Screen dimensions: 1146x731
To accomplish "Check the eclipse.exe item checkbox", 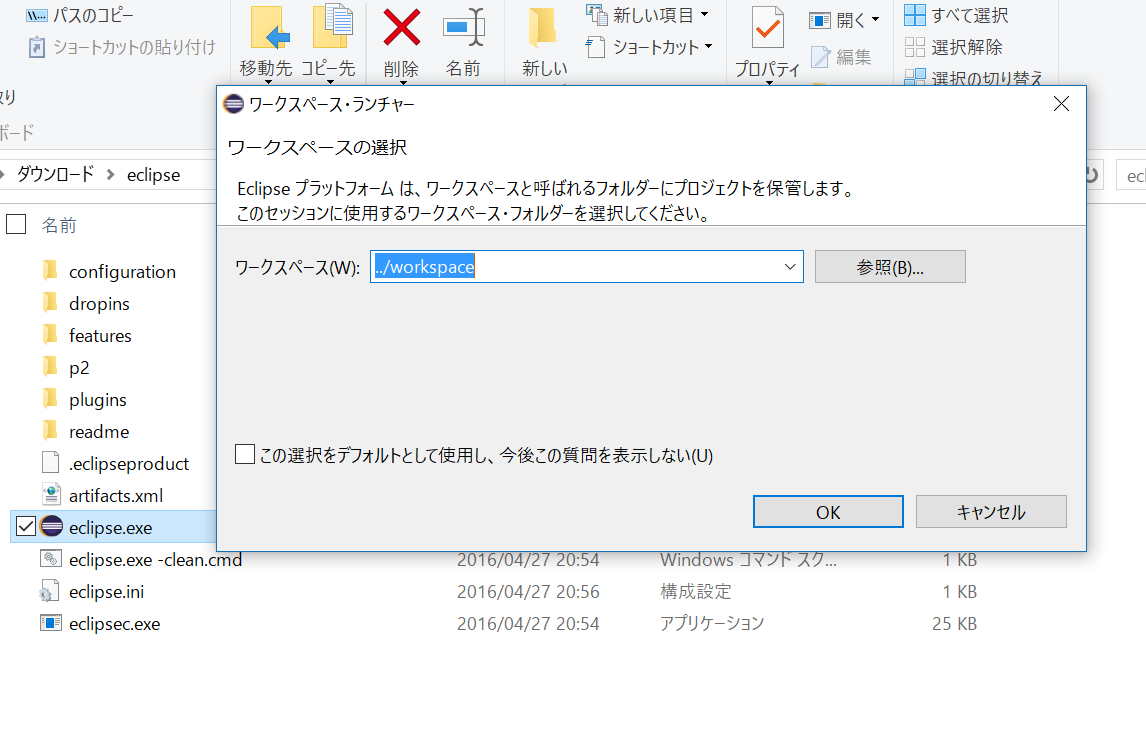I will (x=24, y=527).
